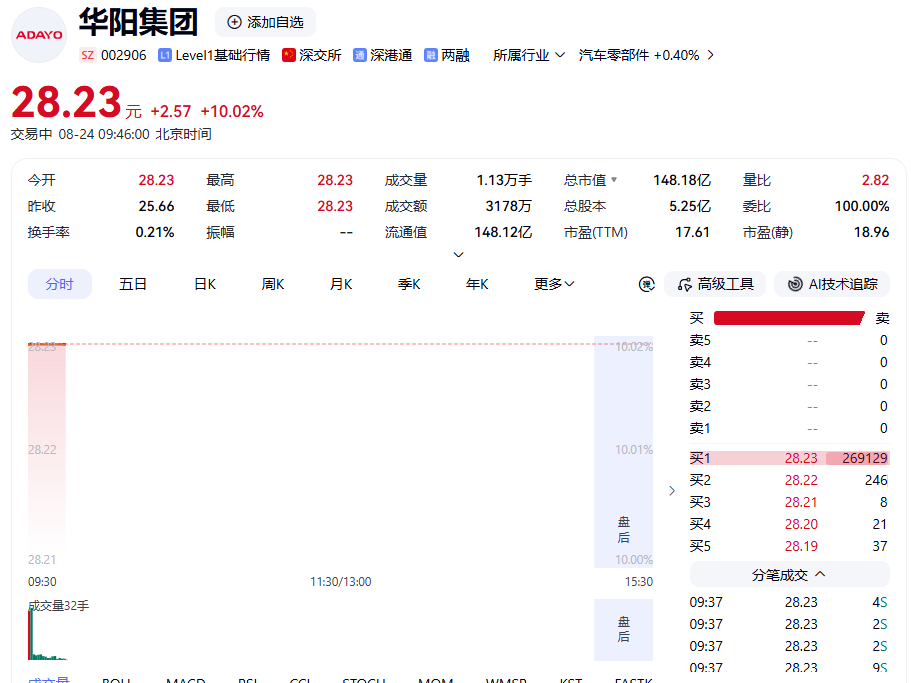Open the 更多 chart period dropdown
911x683 pixels.
(554, 284)
